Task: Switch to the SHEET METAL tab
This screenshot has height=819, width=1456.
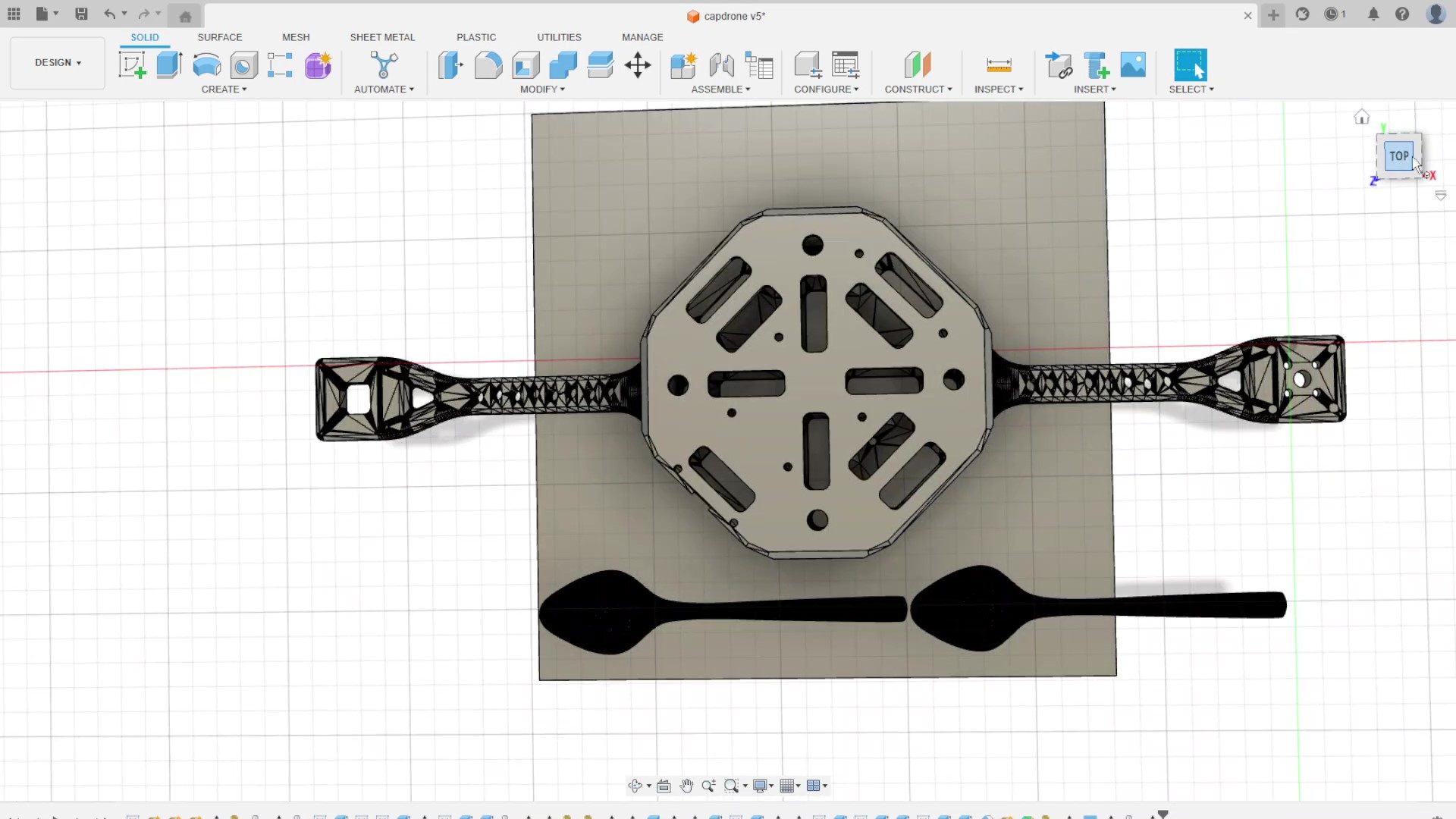Action: click(x=382, y=37)
